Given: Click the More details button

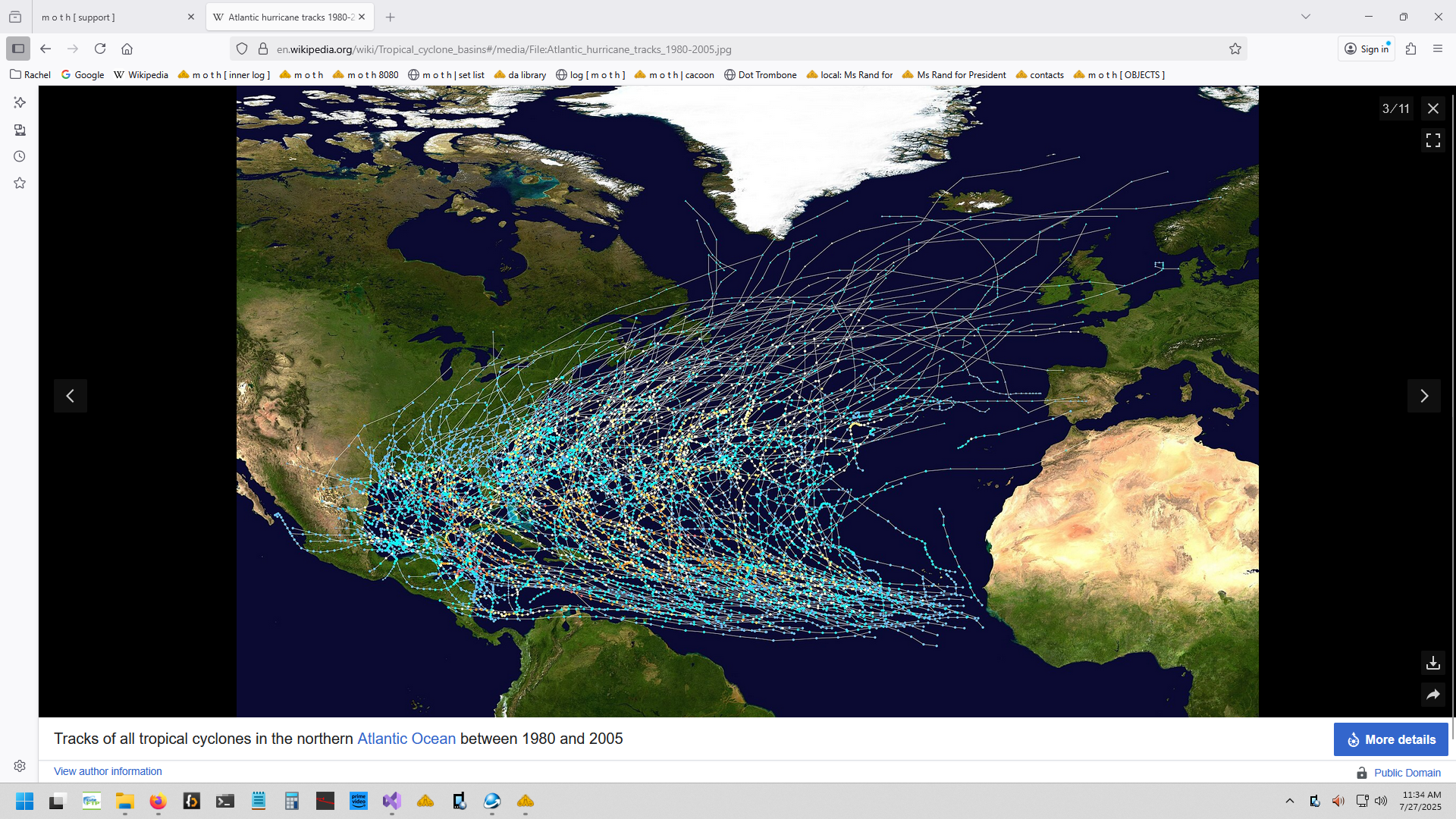Looking at the screenshot, I should click(1390, 739).
